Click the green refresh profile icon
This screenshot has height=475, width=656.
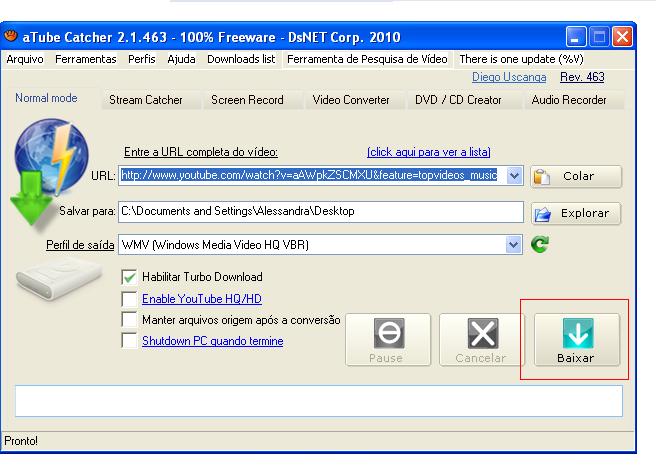(x=540, y=244)
